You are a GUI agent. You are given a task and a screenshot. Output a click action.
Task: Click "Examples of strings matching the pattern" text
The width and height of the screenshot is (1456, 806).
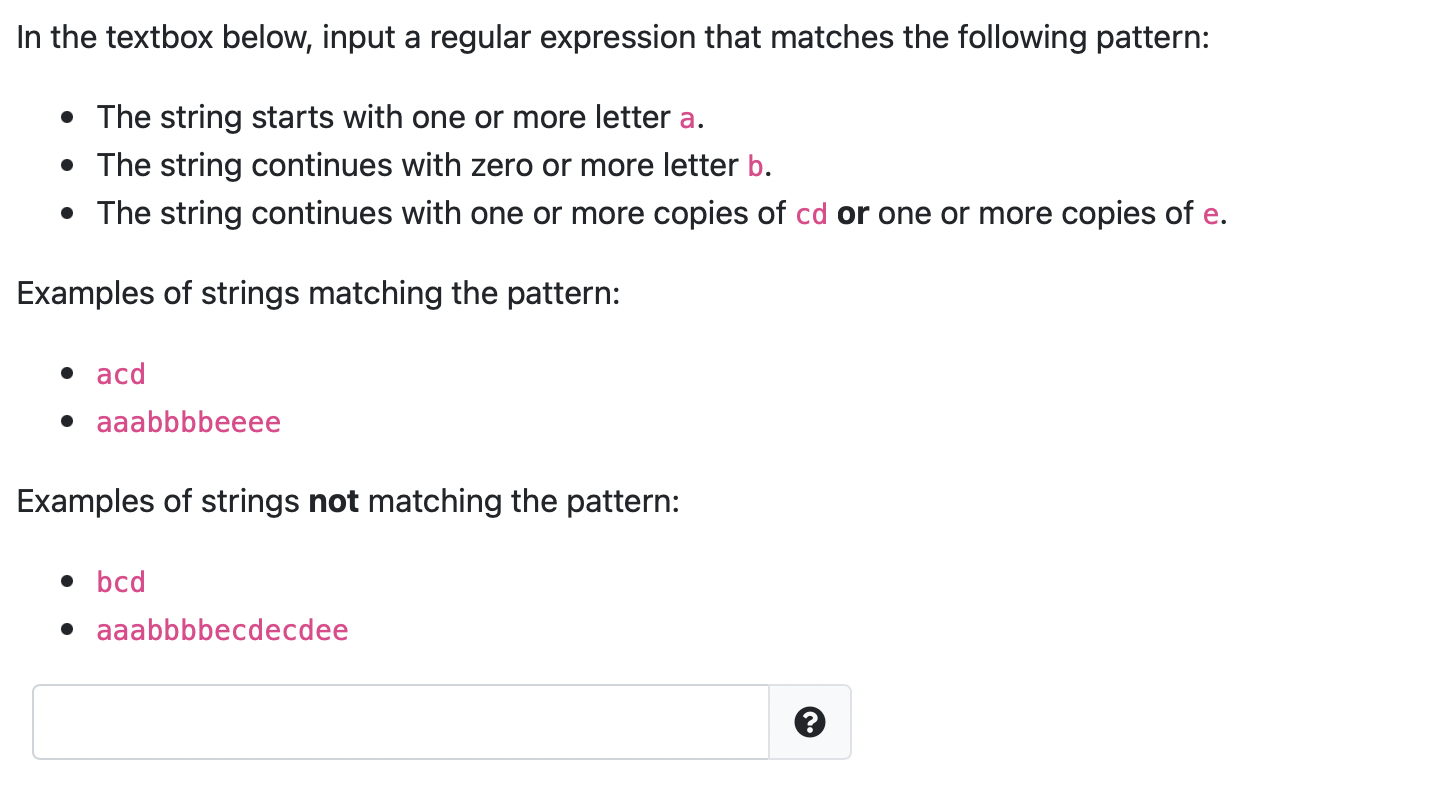tap(319, 294)
